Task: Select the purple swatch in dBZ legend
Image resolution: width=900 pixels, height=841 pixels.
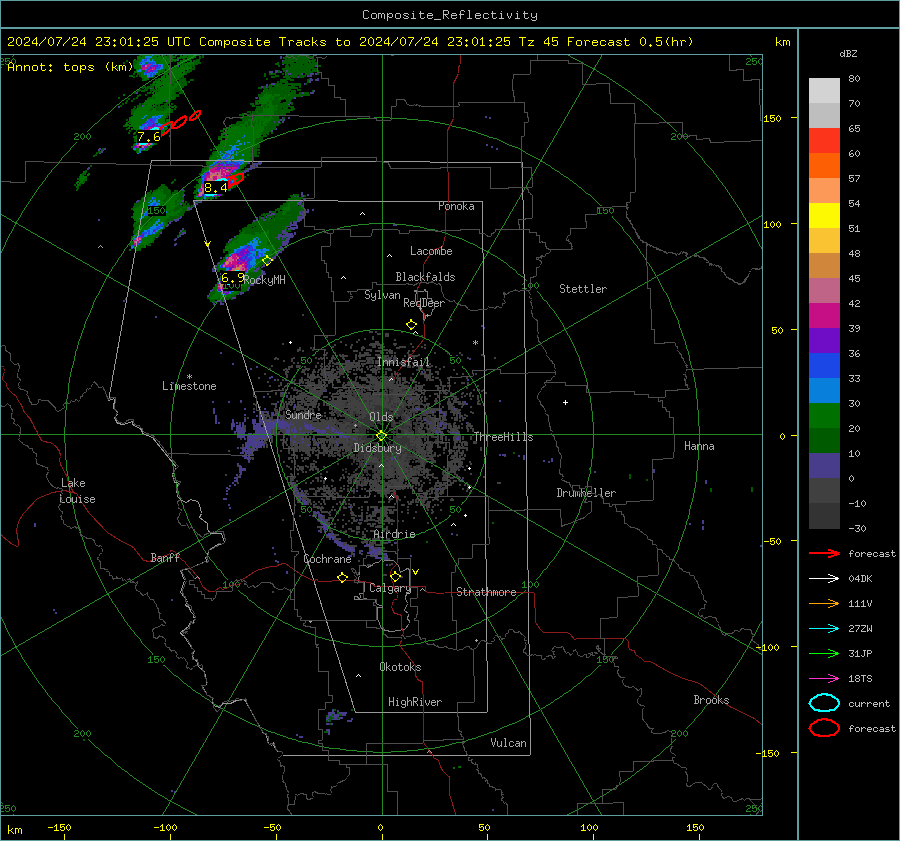Action: (824, 341)
